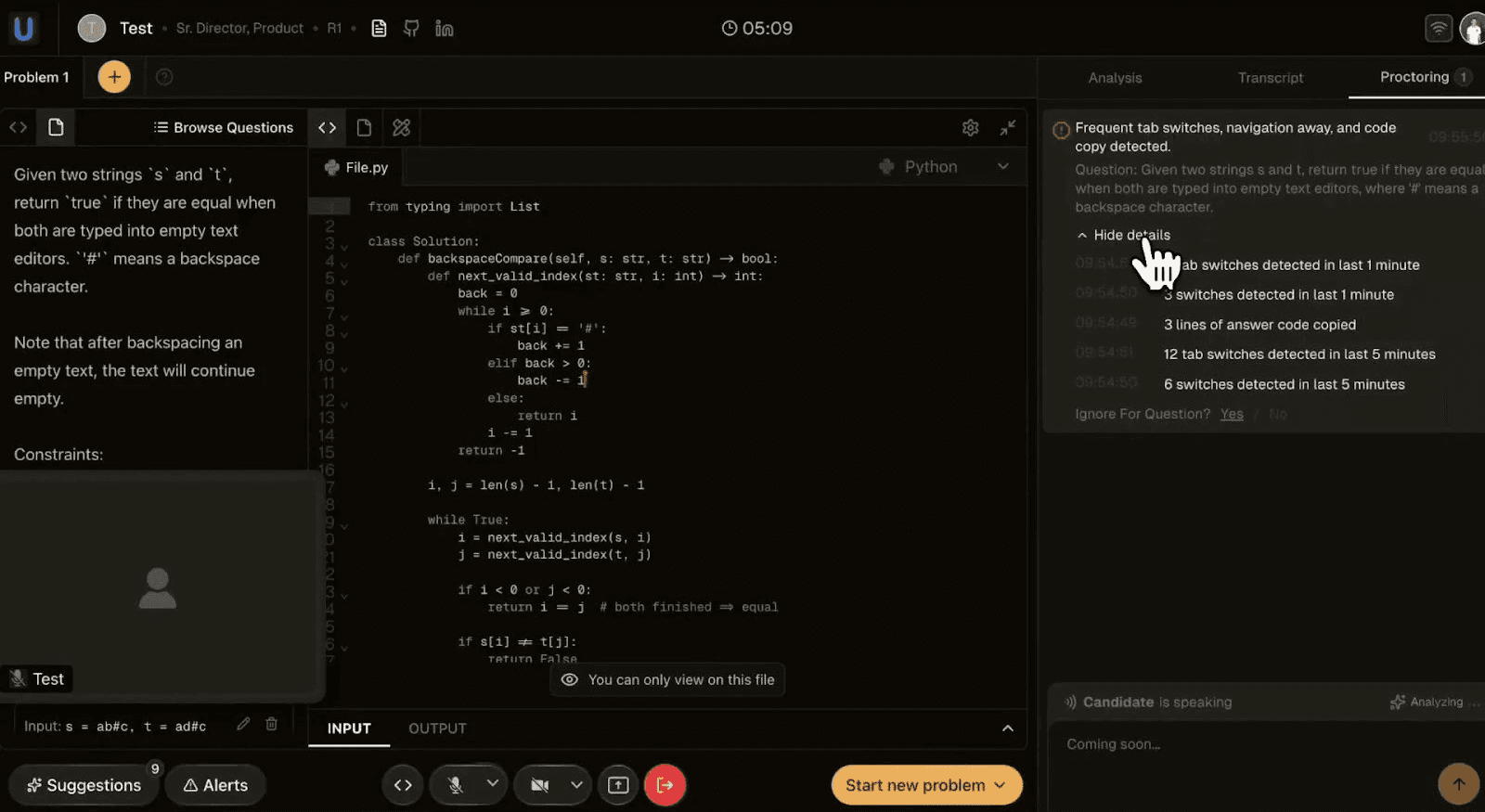Toggle the code panel from bottom bar
1485x812 pixels.
tap(403, 785)
